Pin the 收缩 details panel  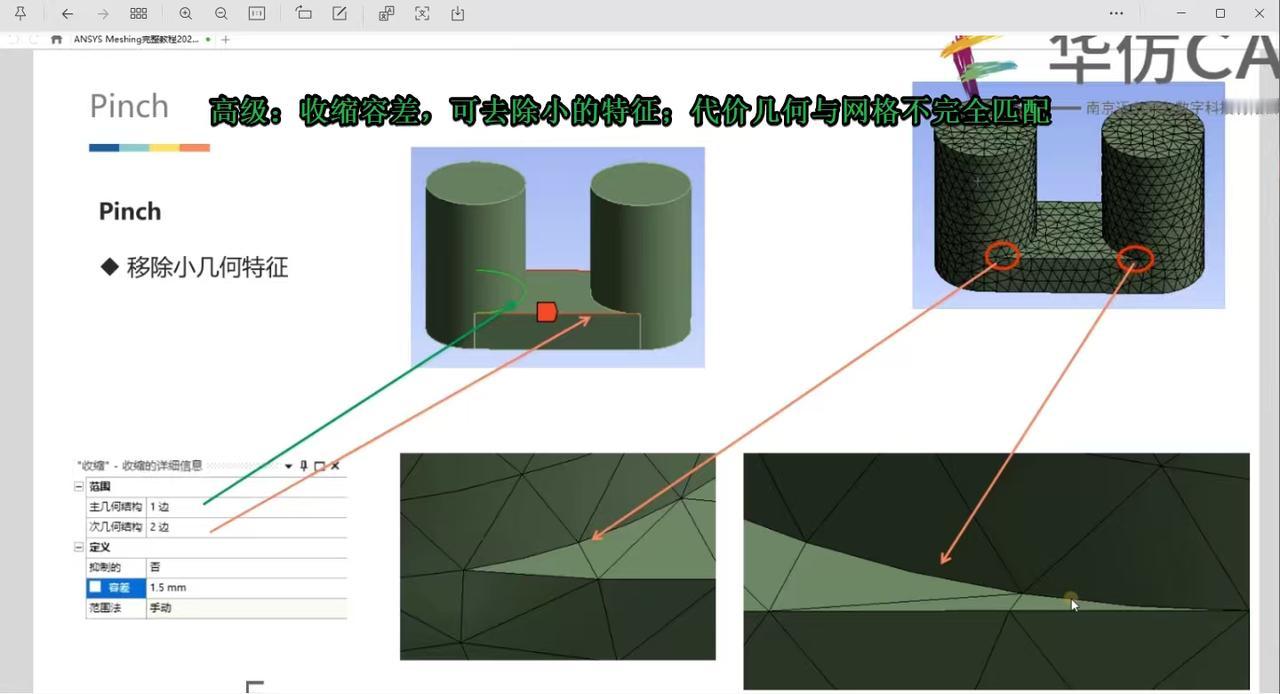point(304,466)
